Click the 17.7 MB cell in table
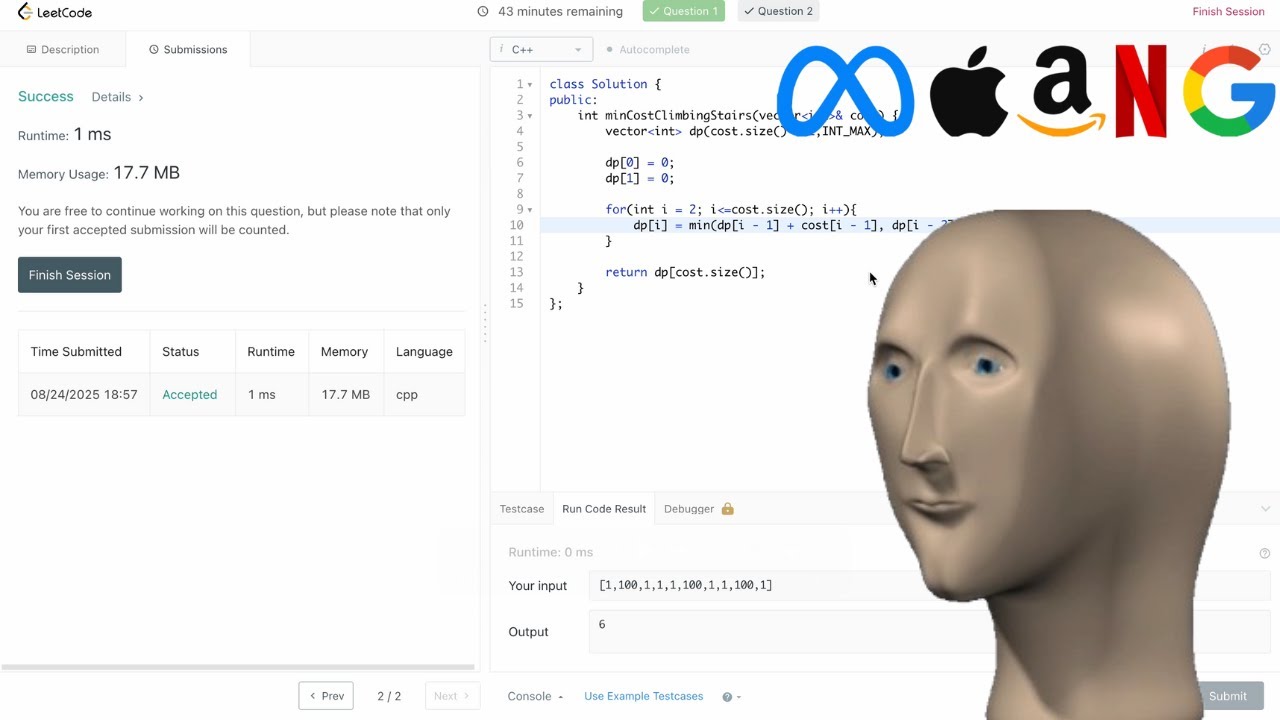This screenshot has height=720, width=1280. click(x=346, y=395)
